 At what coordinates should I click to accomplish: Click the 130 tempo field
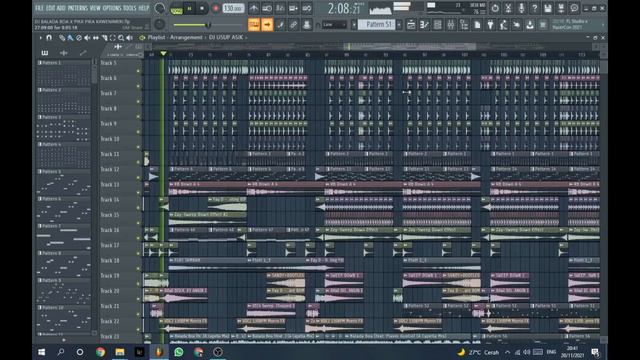coord(233,9)
